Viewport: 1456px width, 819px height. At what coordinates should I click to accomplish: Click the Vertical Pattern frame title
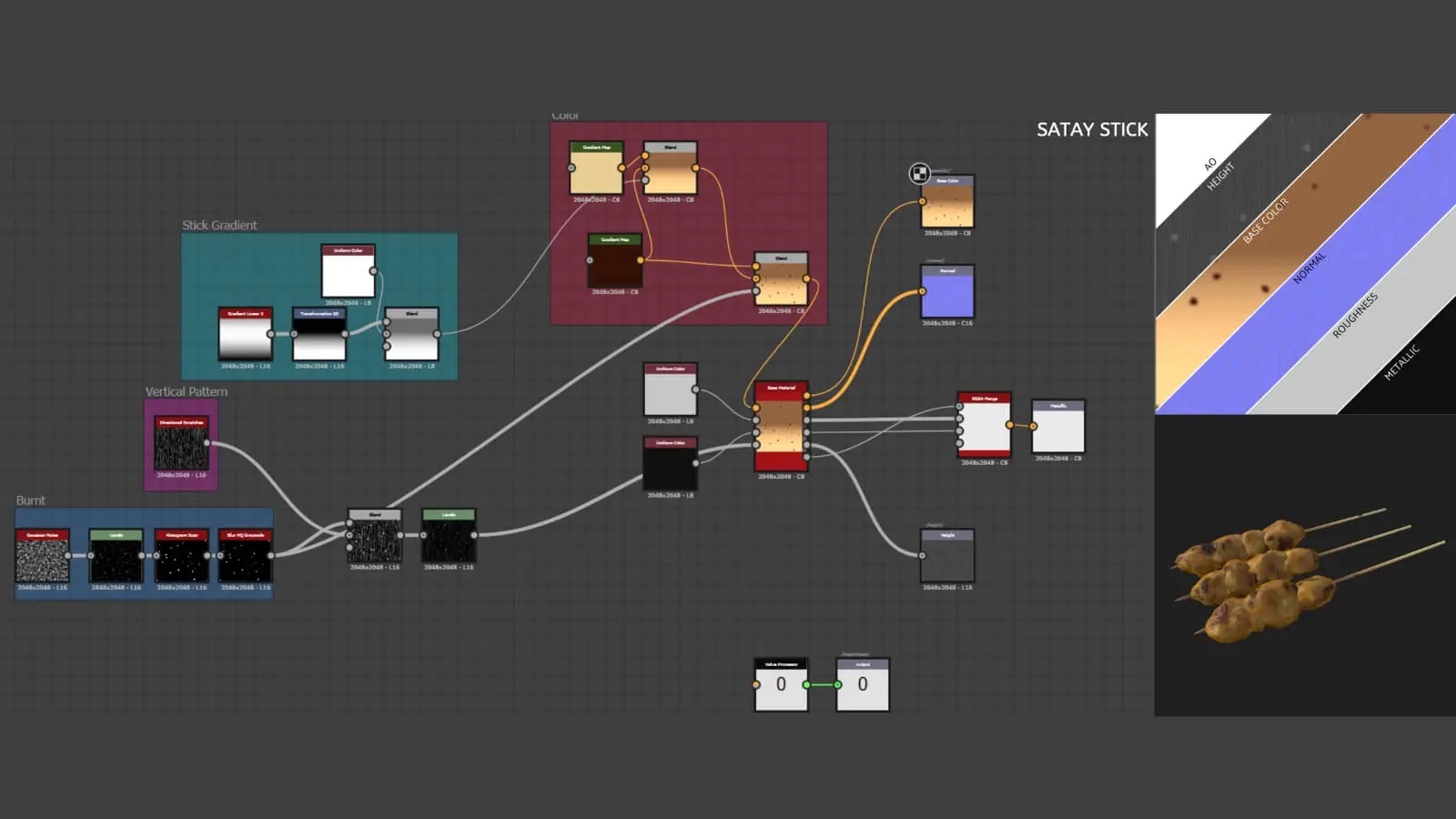click(x=187, y=391)
